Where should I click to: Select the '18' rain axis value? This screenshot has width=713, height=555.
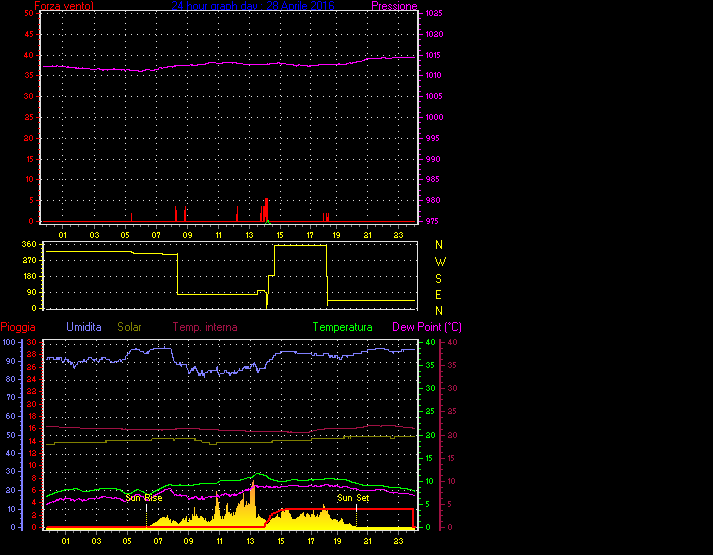click(x=32, y=416)
